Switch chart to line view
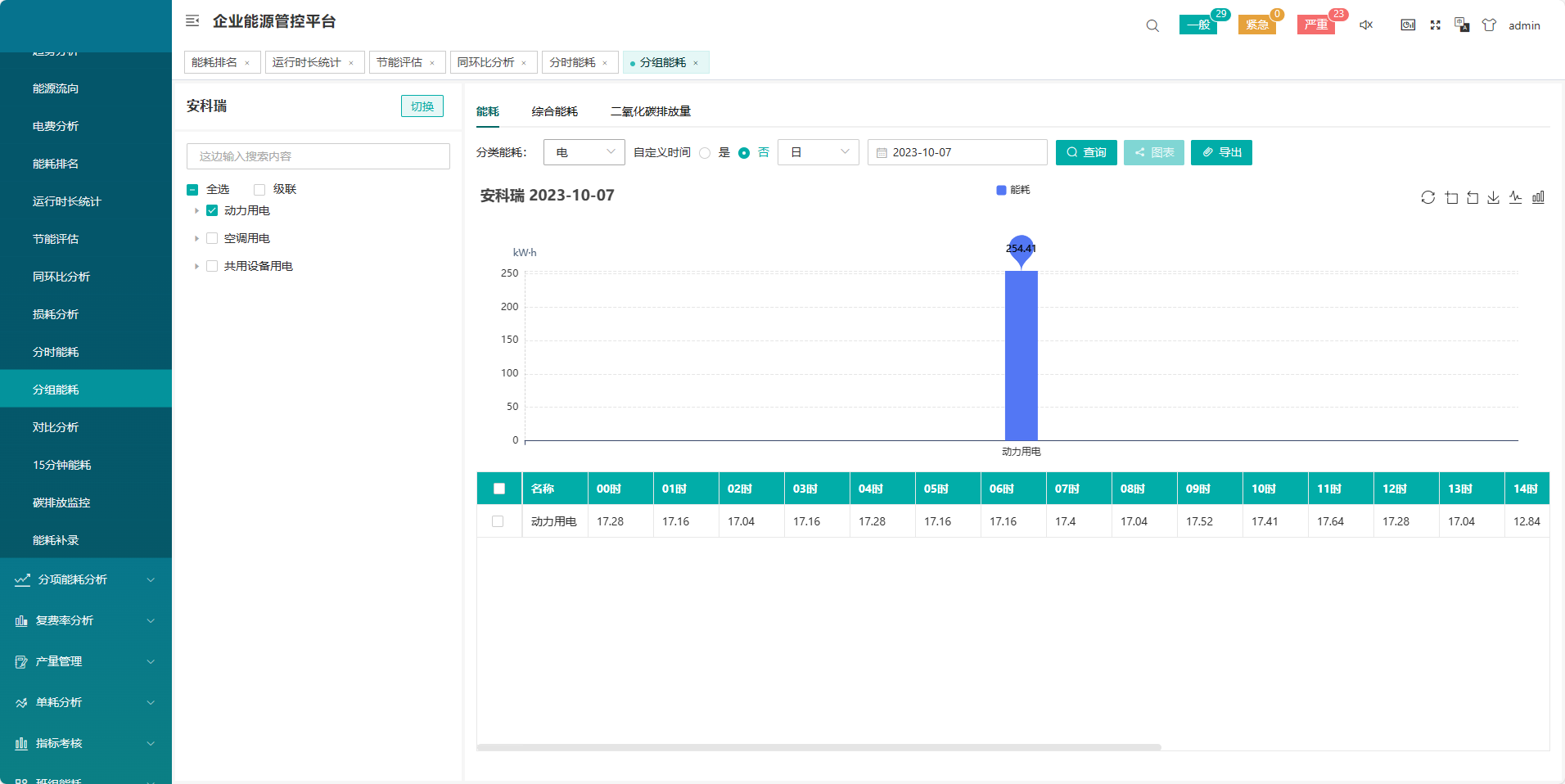1565x784 pixels. click(1516, 197)
